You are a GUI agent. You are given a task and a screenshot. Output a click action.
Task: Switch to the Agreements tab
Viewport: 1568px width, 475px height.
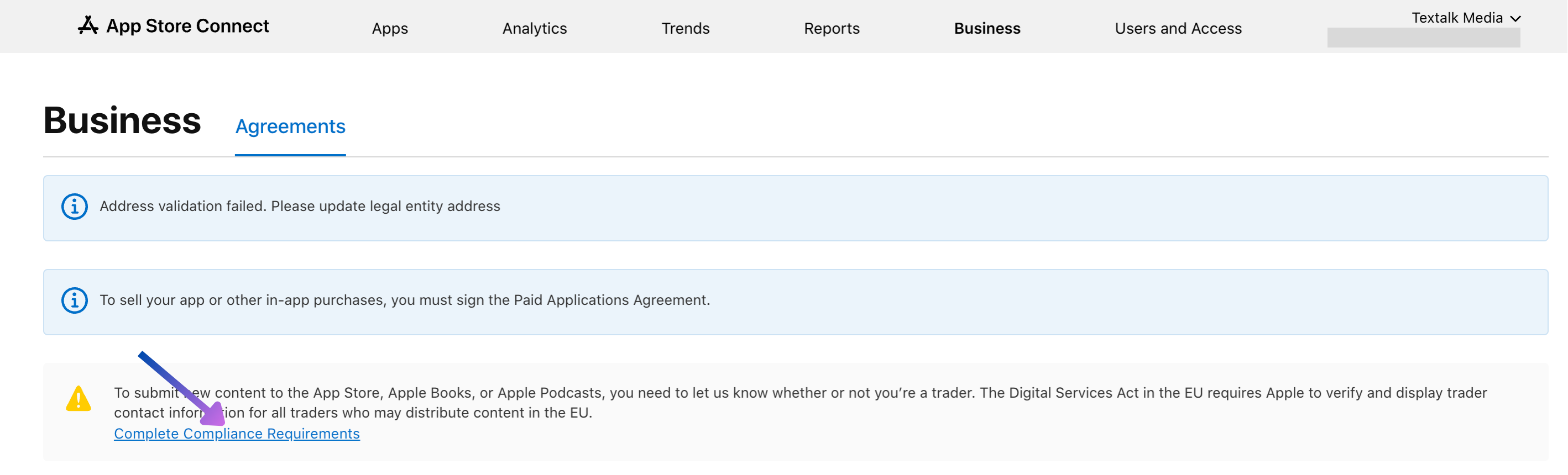click(x=290, y=126)
